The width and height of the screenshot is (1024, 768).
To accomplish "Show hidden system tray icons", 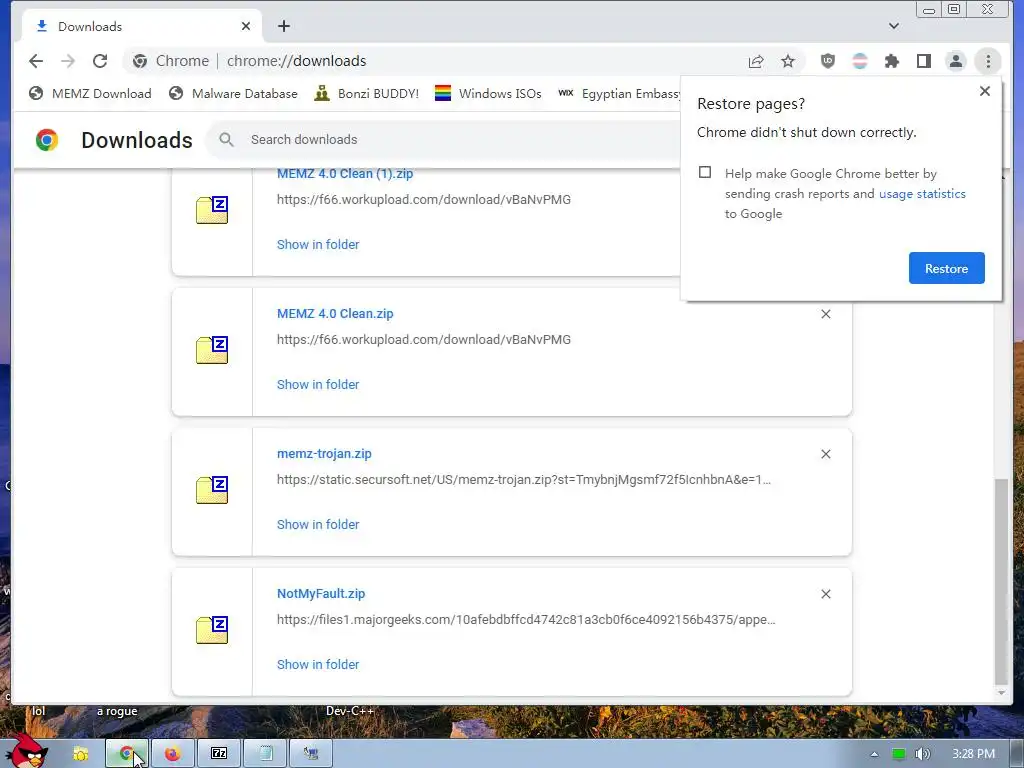I will click(x=874, y=754).
